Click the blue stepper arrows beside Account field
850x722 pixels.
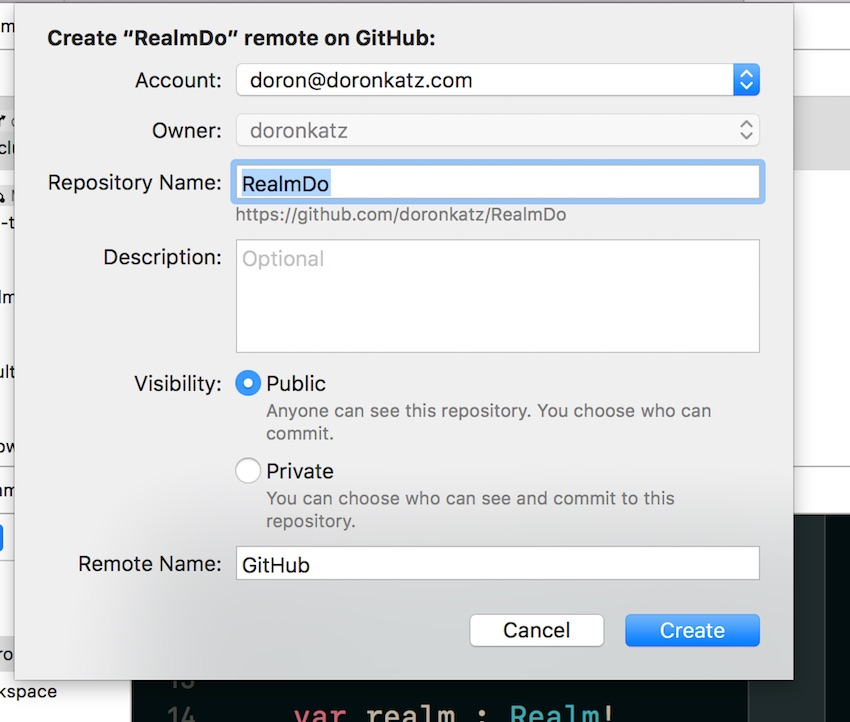pos(746,80)
